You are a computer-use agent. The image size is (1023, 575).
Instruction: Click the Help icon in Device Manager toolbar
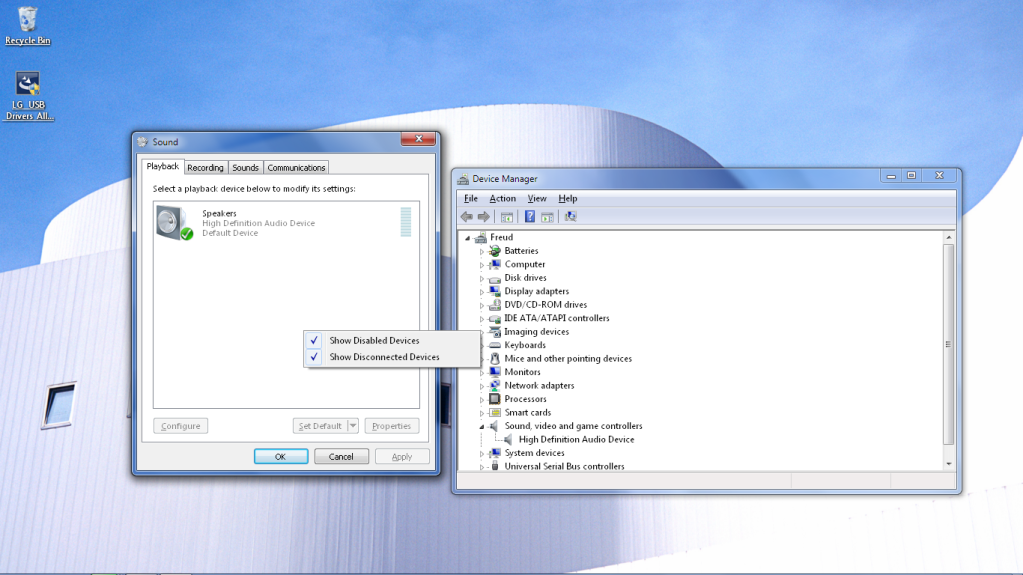[x=529, y=217]
